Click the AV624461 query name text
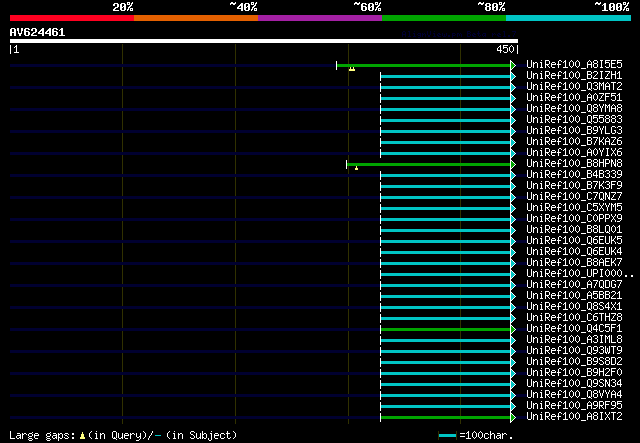The height and width of the screenshot is (443, 640). pyautogui.click(x=37, y=32)
